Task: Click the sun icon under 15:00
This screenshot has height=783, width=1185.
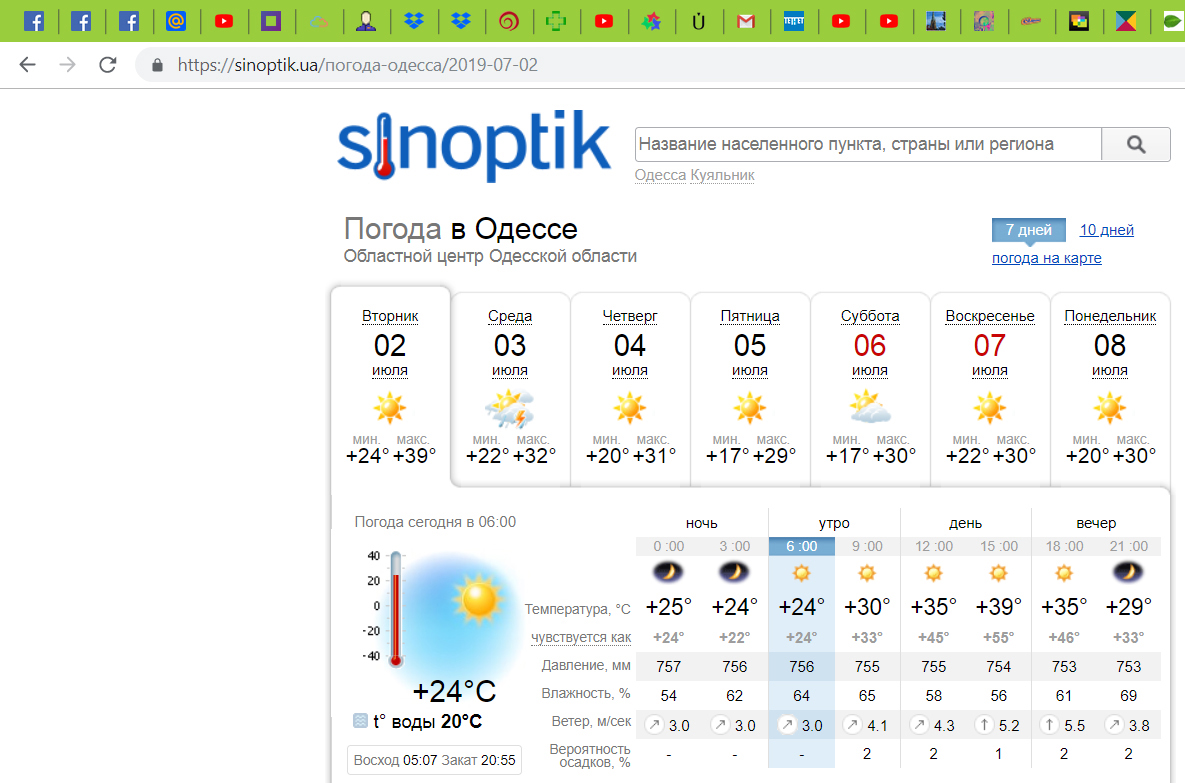Action: coord(998,572)
